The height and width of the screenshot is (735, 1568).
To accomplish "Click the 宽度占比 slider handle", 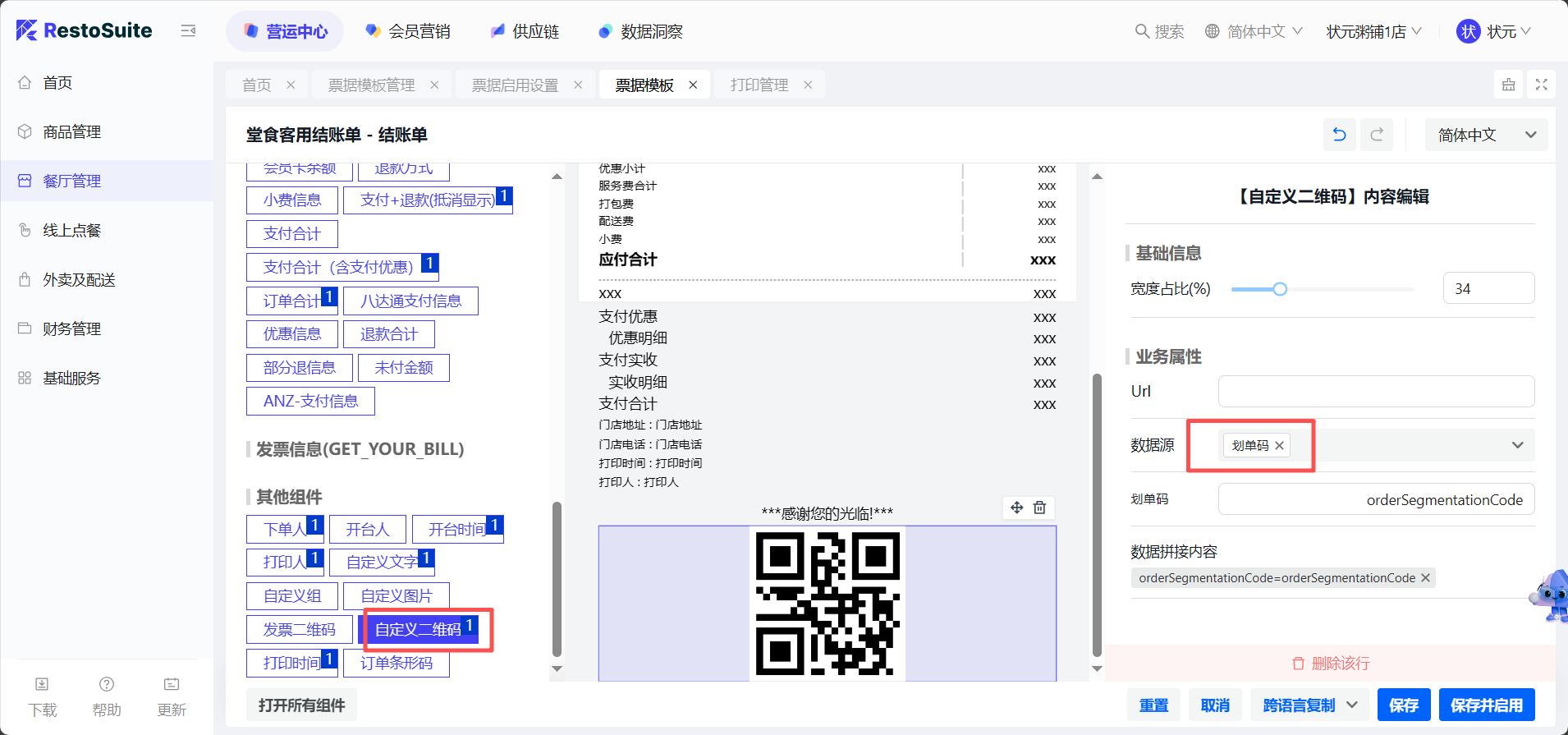I will coord(1280,289).
